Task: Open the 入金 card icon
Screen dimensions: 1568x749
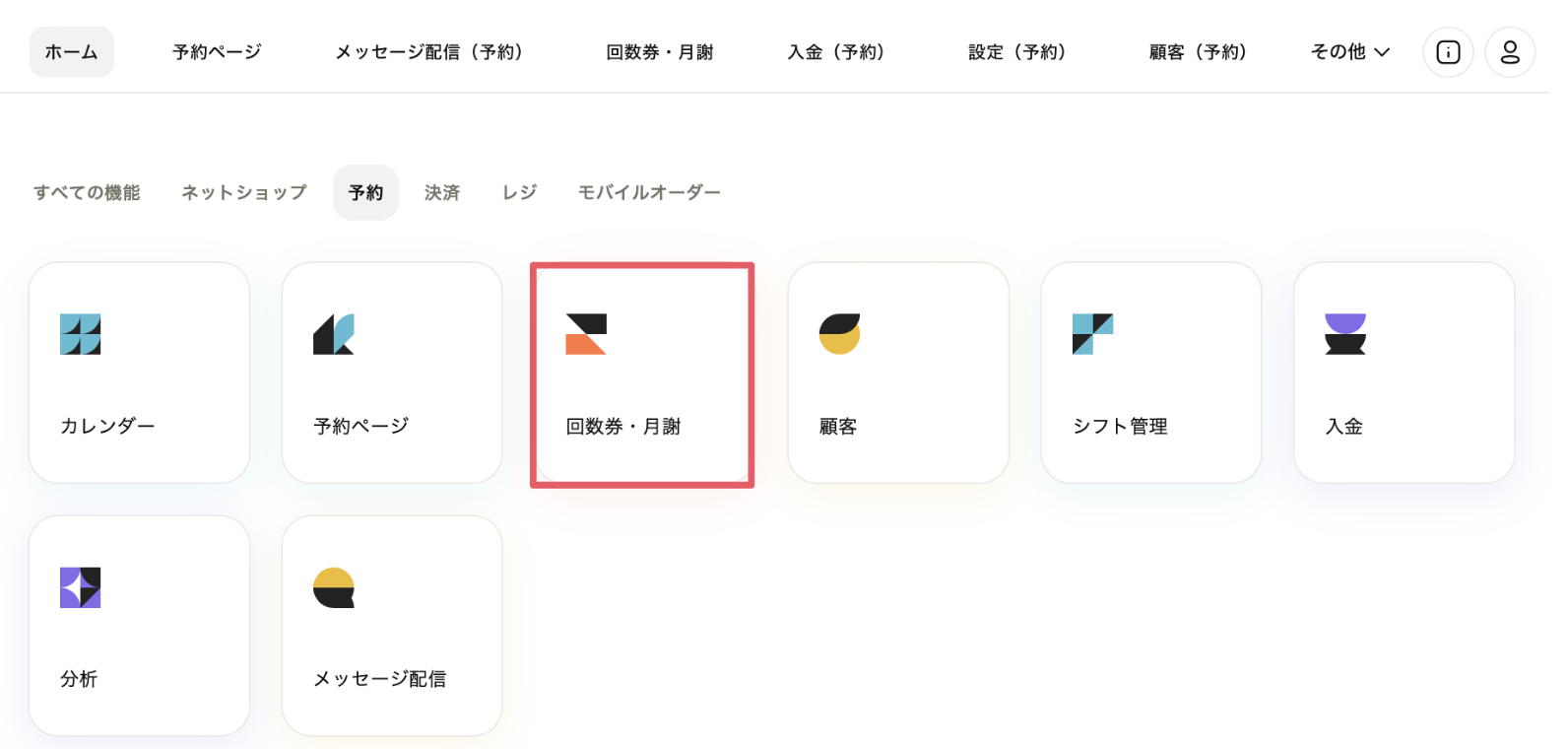Action: pos(1345,334)
